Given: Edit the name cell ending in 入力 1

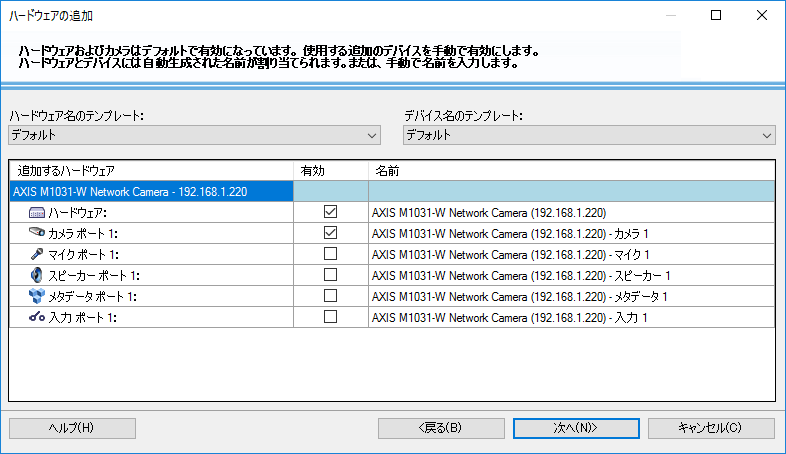Looking at the screenshot, I should 571,318.
